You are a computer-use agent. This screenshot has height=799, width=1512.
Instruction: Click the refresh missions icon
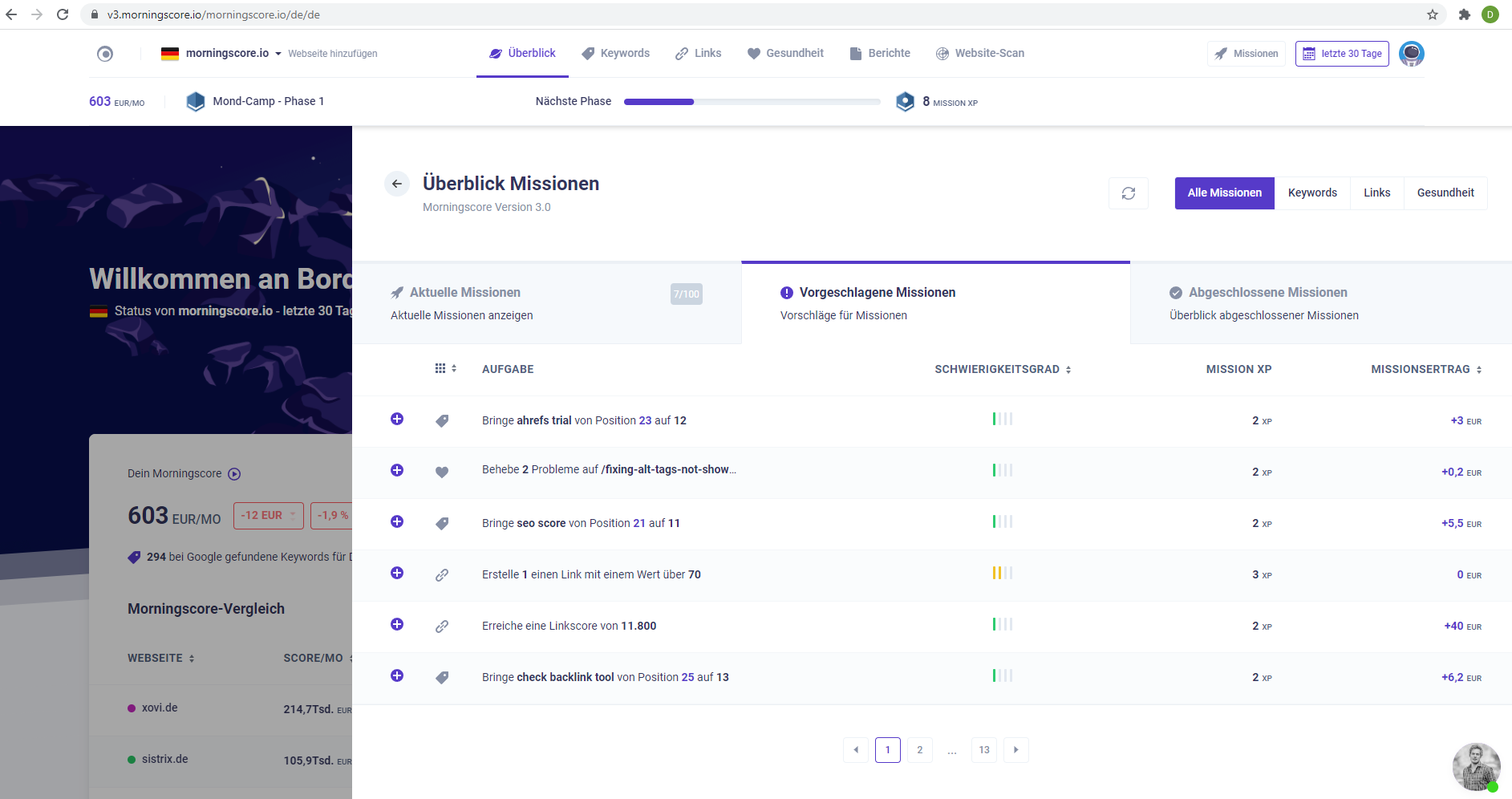click(x=1128, y=193)
